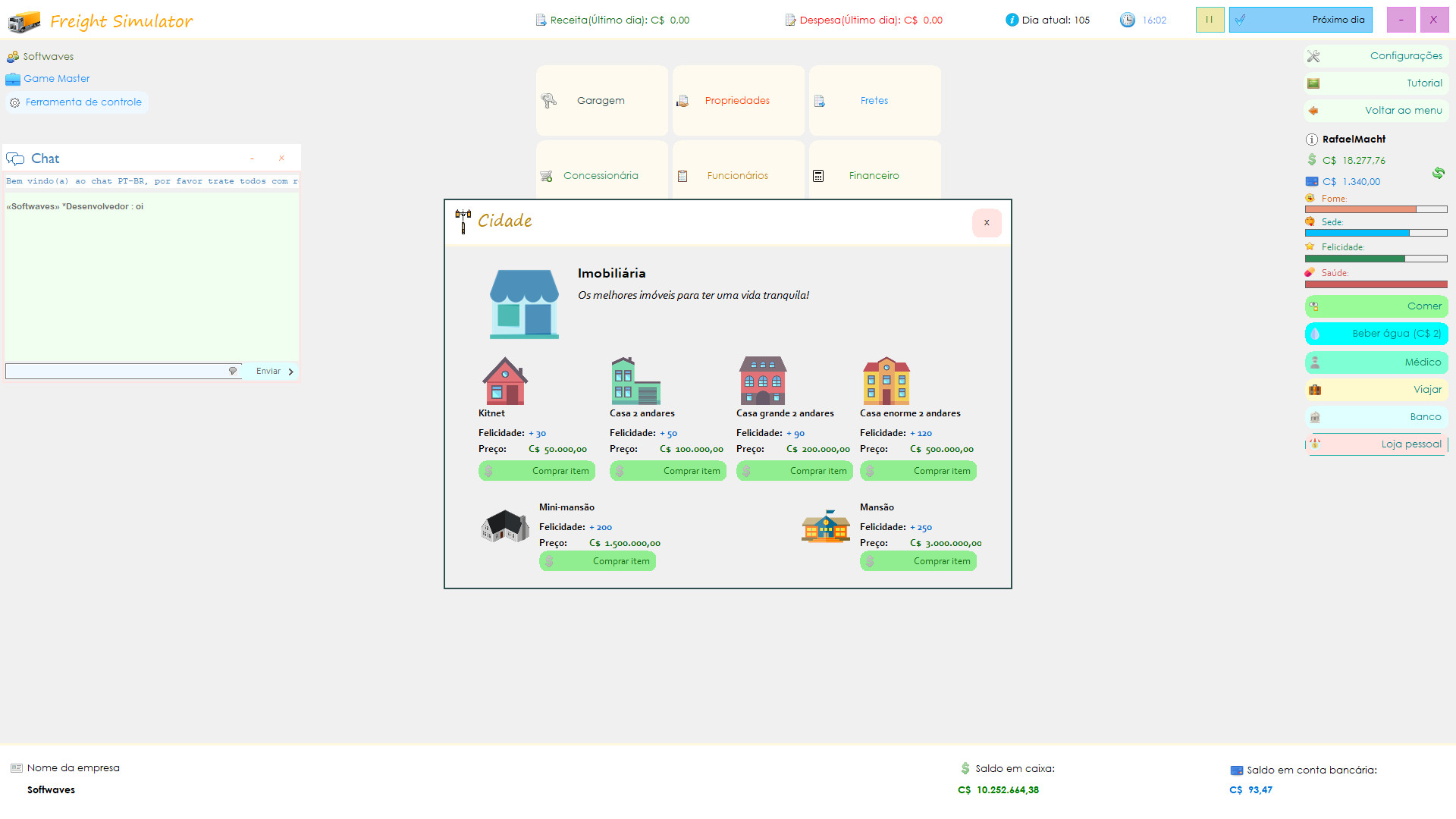Click the Casa grande 2 andares icon

coord(762,381)
